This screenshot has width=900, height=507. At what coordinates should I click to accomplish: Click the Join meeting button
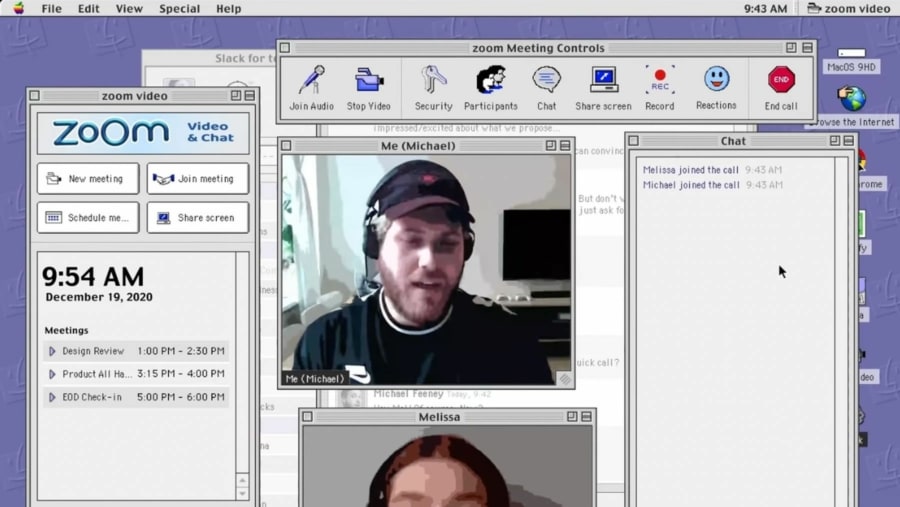(198, 179)
